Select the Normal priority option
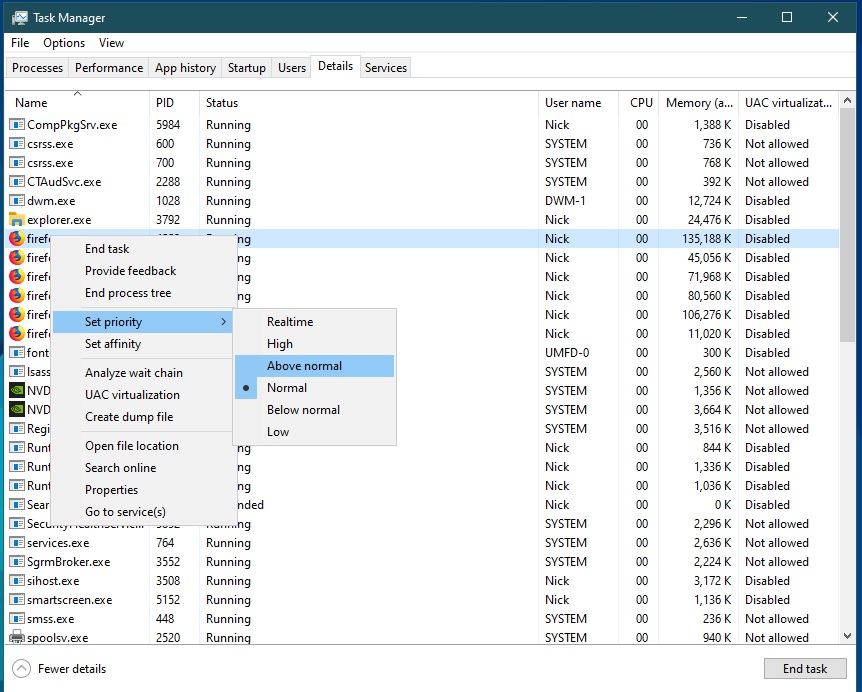The width and height of the screenshot is (862, 692). click(314, 387)
